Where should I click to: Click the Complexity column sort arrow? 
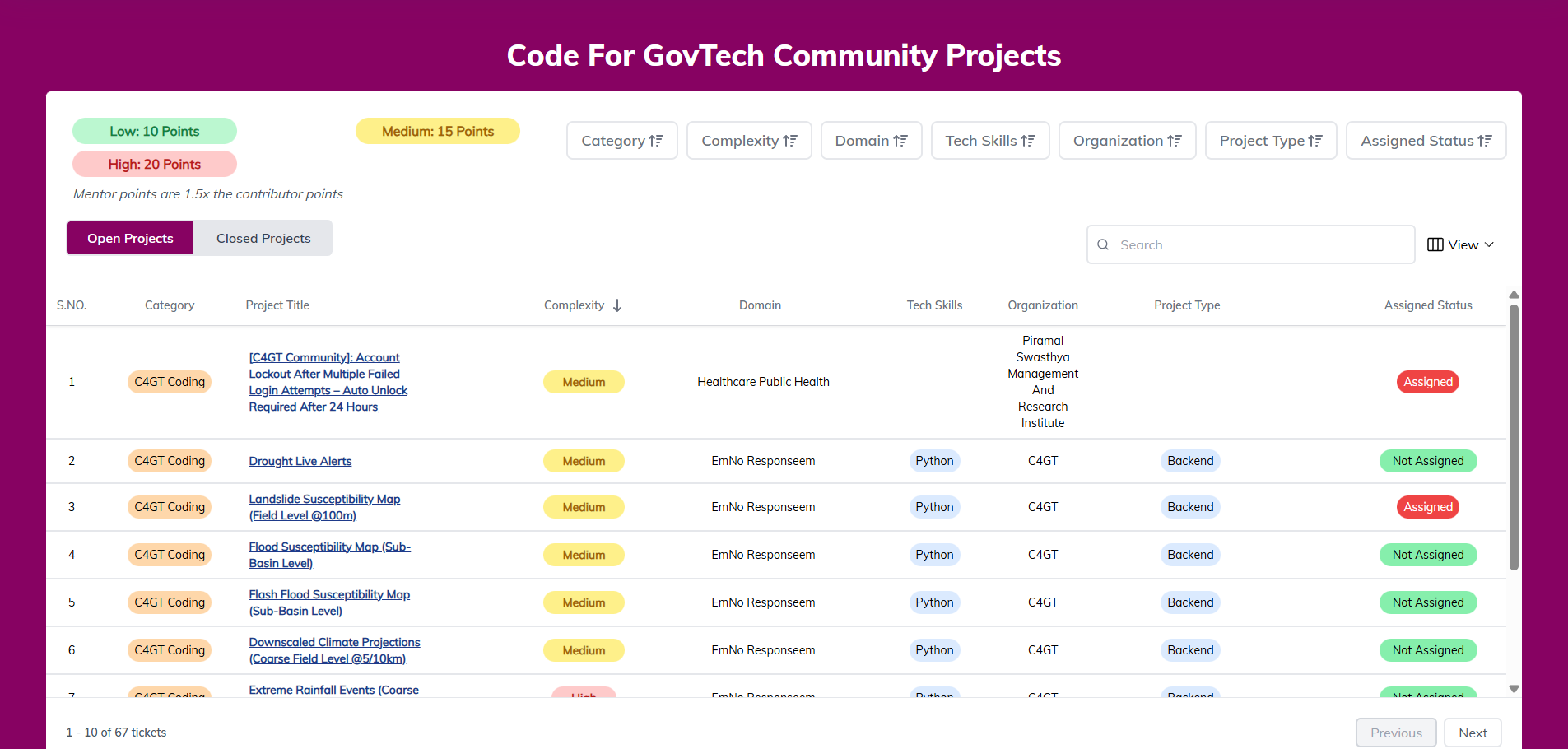617,305
